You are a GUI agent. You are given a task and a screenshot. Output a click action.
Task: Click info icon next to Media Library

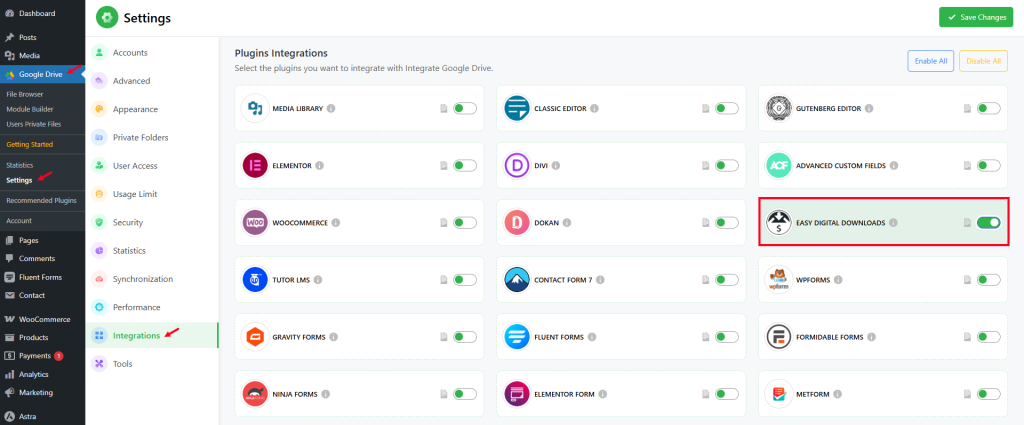tap(331, 108)
